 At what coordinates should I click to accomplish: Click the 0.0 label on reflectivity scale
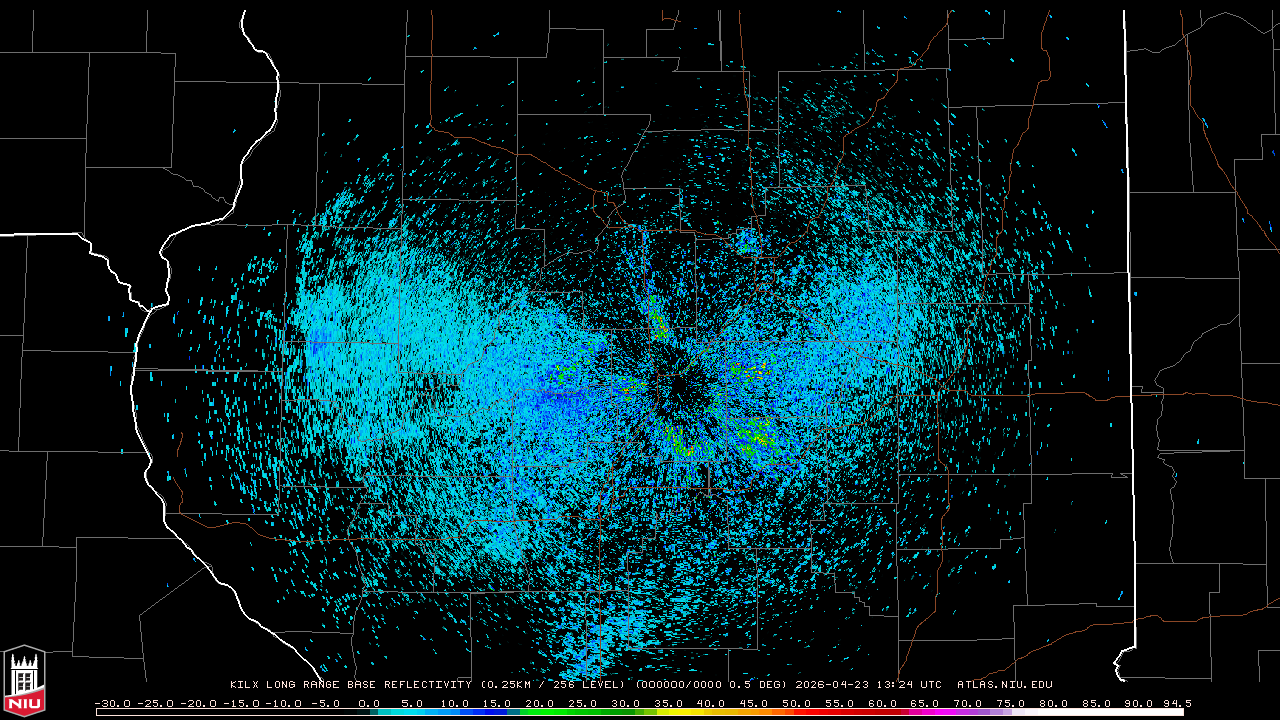point(369,703)
